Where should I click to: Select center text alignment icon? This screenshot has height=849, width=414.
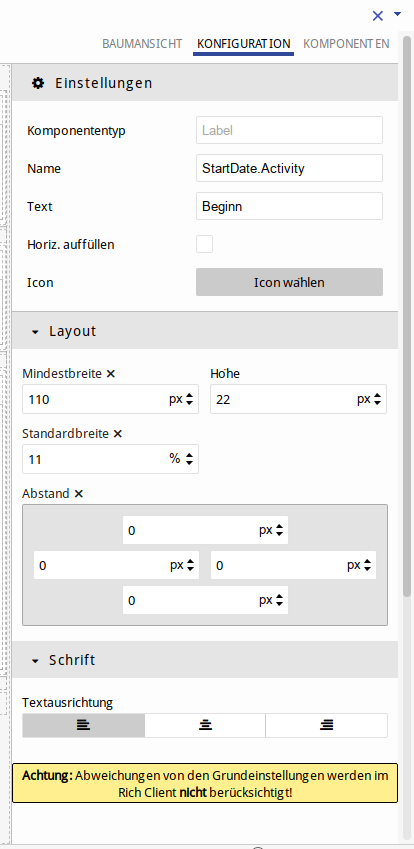tap(205, 725)
